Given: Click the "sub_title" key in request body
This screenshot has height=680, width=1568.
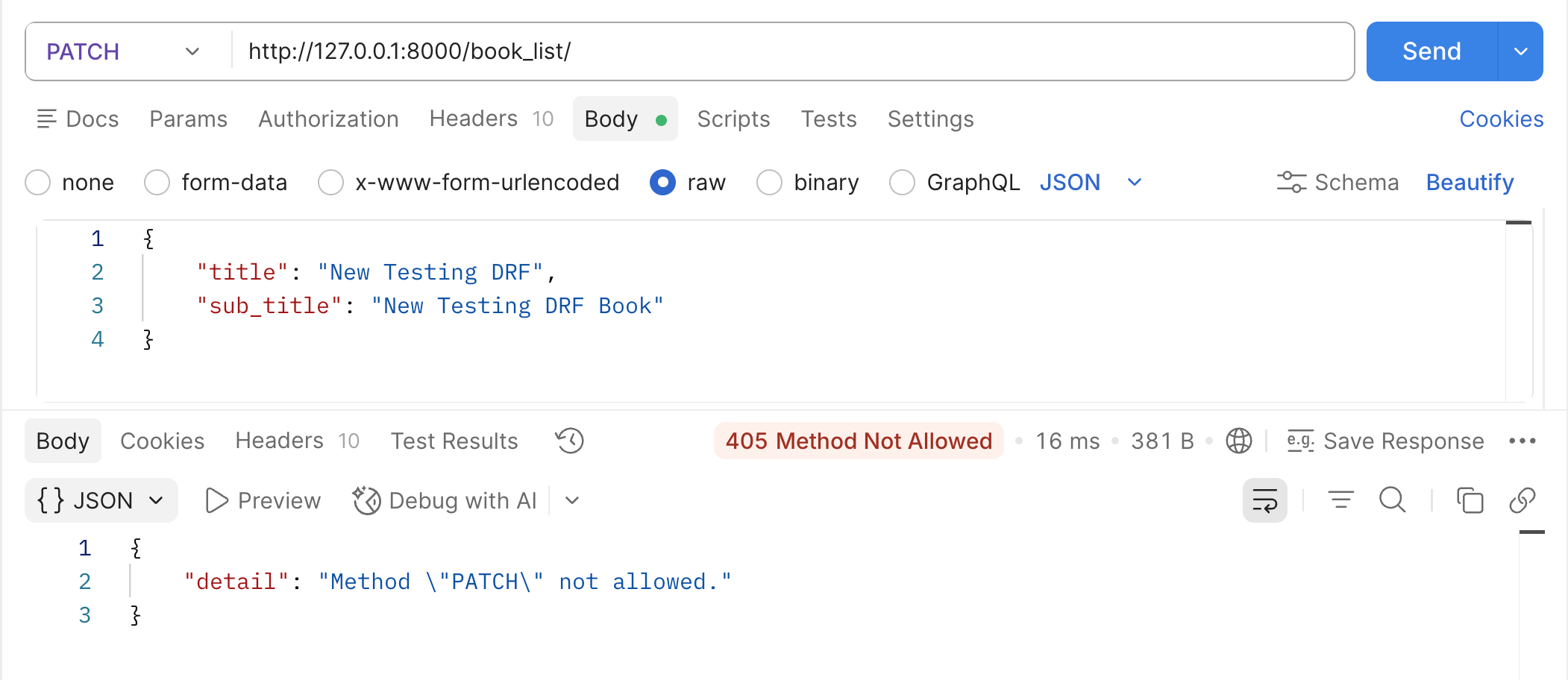Looking at the screenshot, I should coord(269,306).
